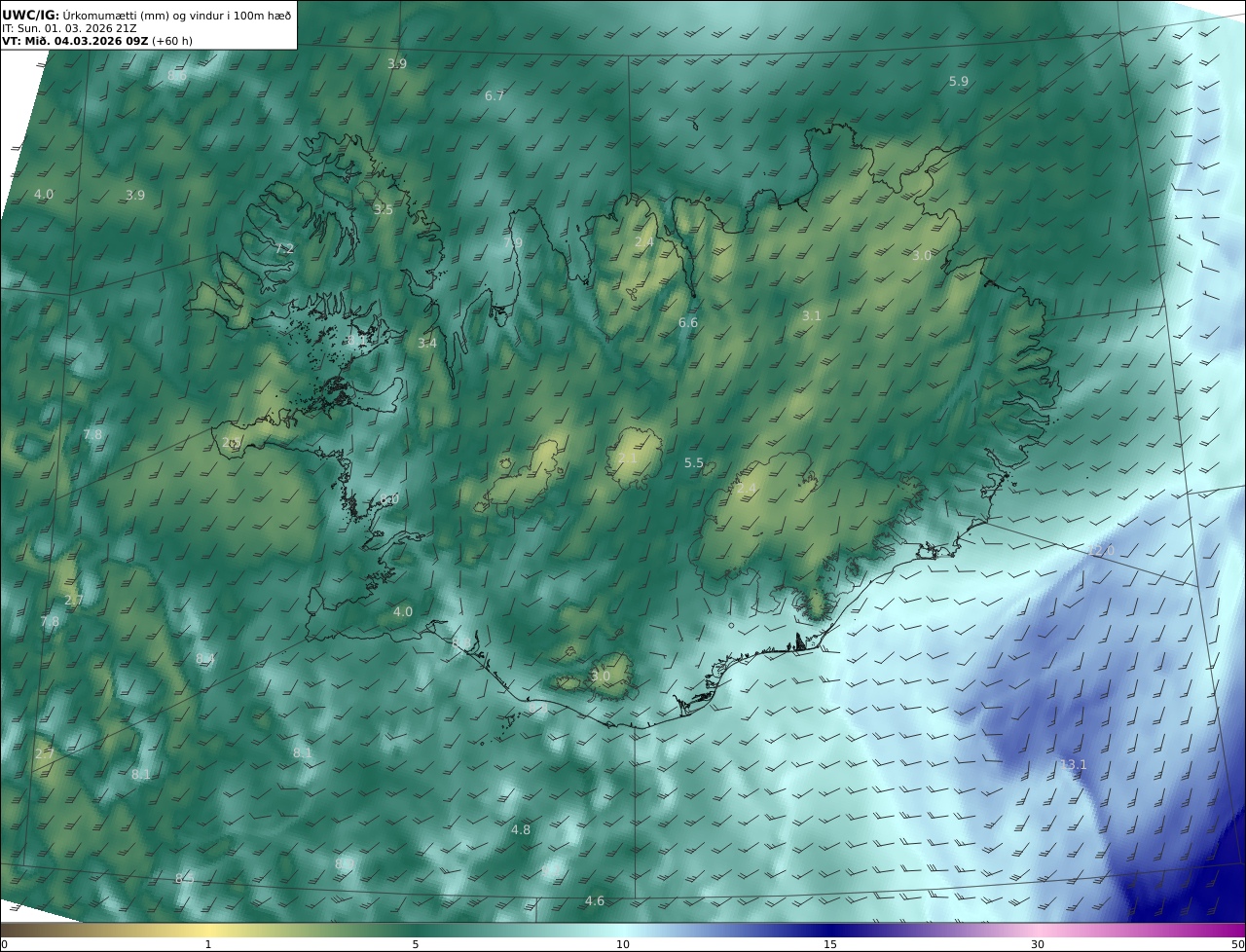Click the 'IT: Sun. 01. 03. 2026 21Z' line
The image size is (1246, 952).
(x=69, y=28)
